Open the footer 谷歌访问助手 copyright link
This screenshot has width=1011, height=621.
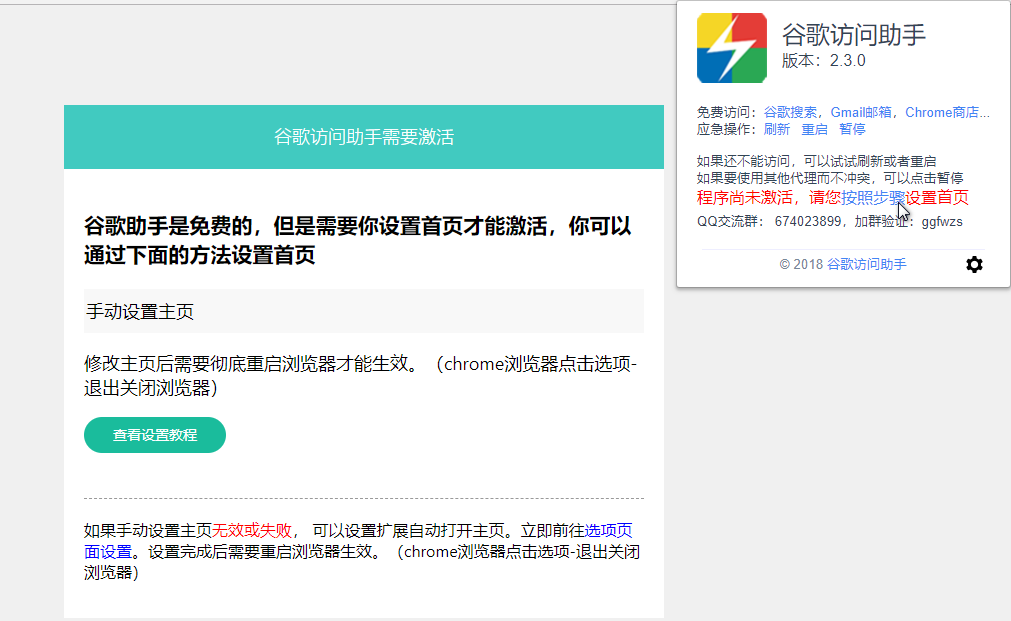tap(867, 264)
